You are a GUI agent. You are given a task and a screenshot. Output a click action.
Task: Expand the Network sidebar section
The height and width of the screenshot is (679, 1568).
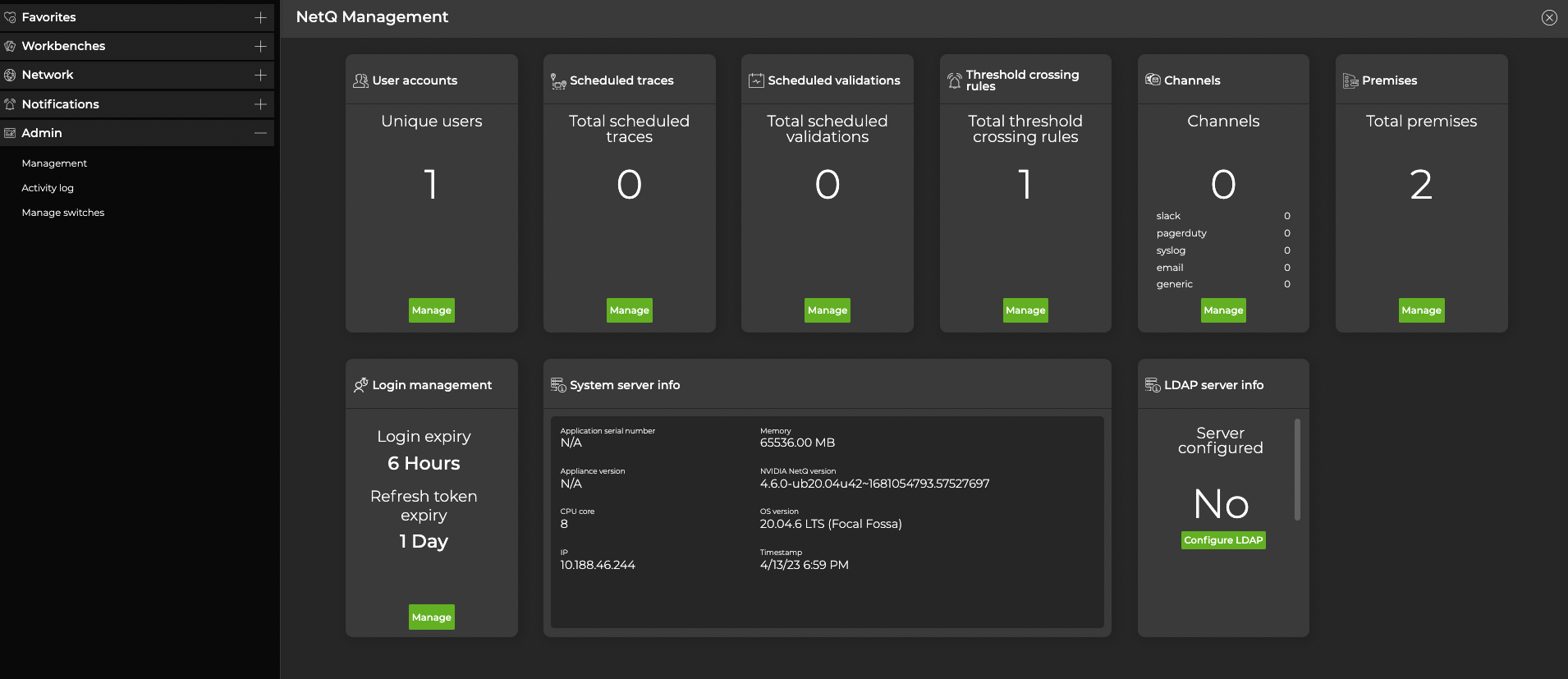[x=260, y=75]
